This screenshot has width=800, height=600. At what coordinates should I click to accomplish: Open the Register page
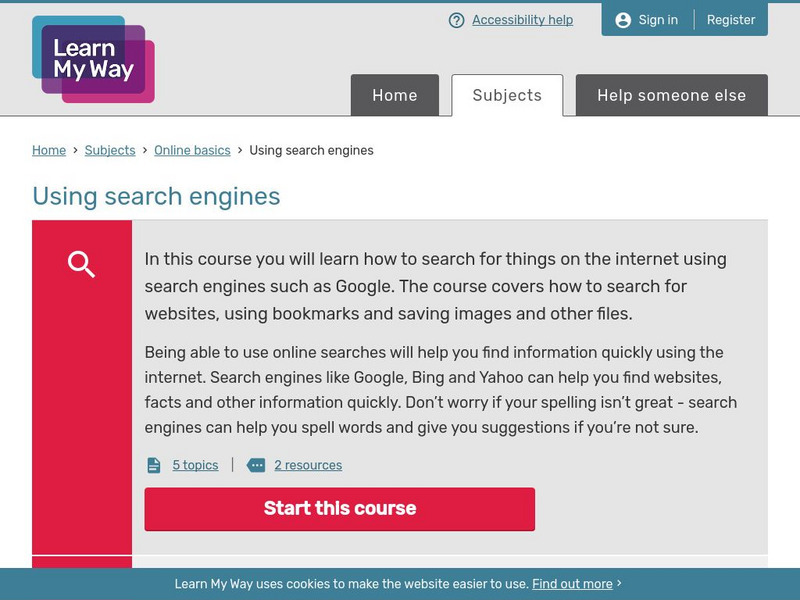731,20
